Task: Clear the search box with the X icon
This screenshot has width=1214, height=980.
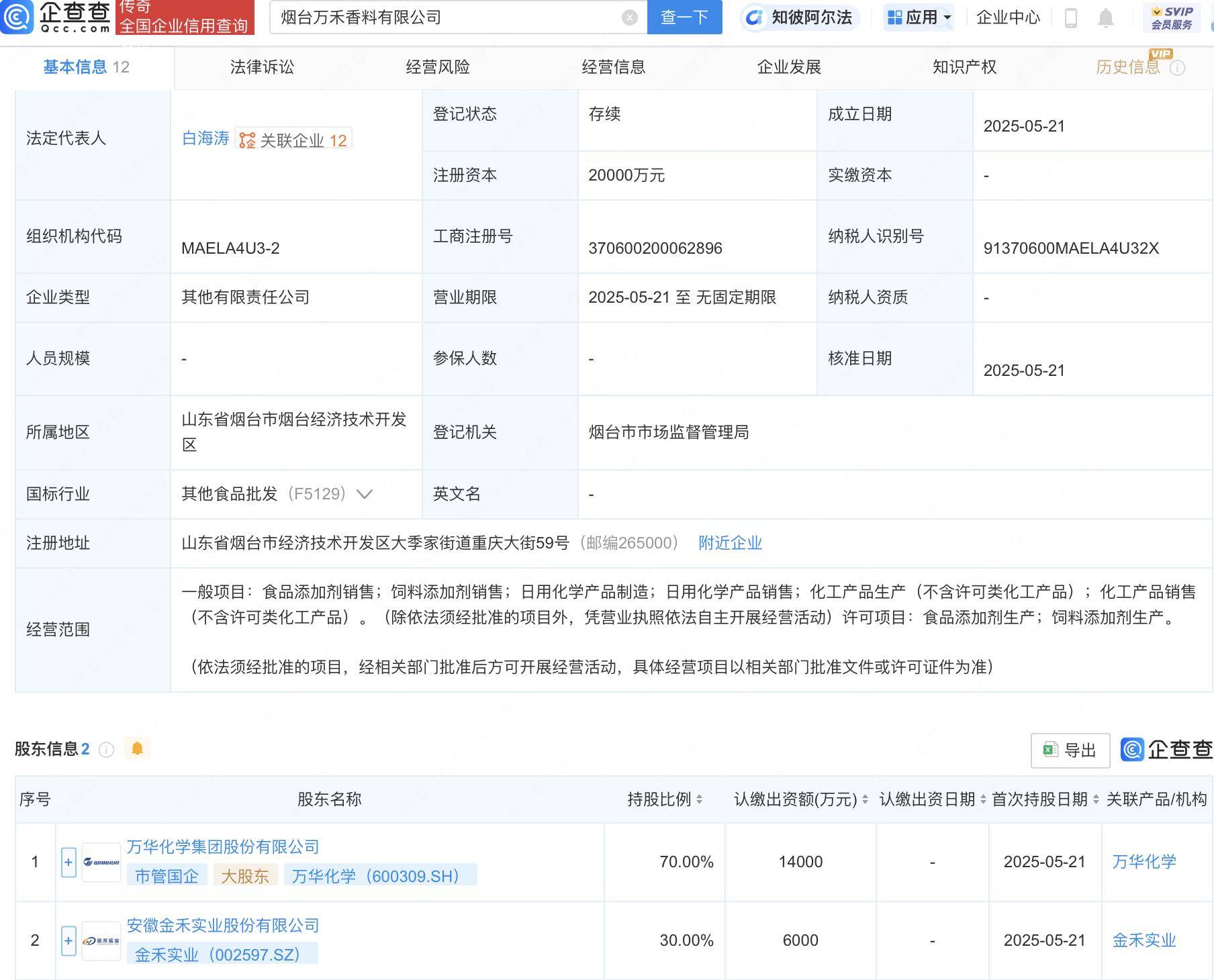Action: point(629,17)
